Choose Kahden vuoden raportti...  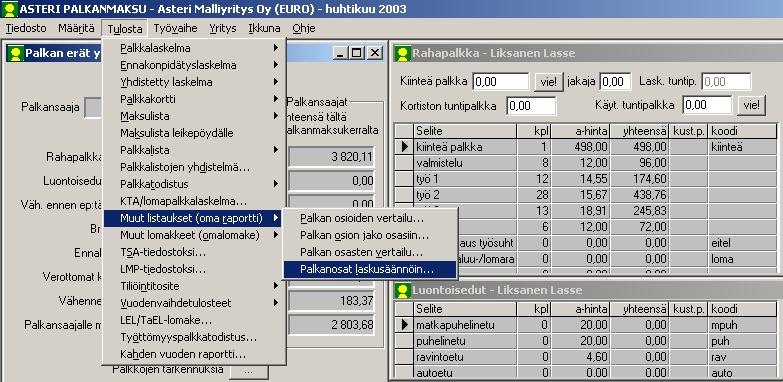point(193,355)
